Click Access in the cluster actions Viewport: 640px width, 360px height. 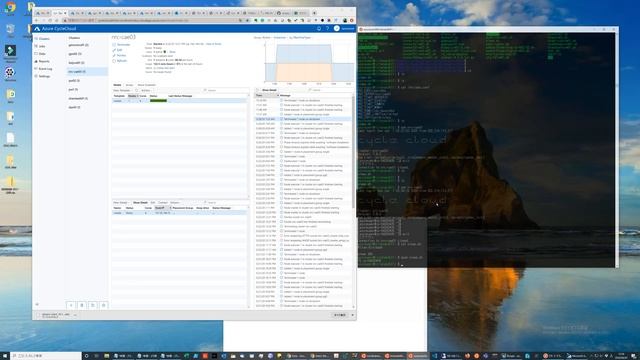[119, 55]
